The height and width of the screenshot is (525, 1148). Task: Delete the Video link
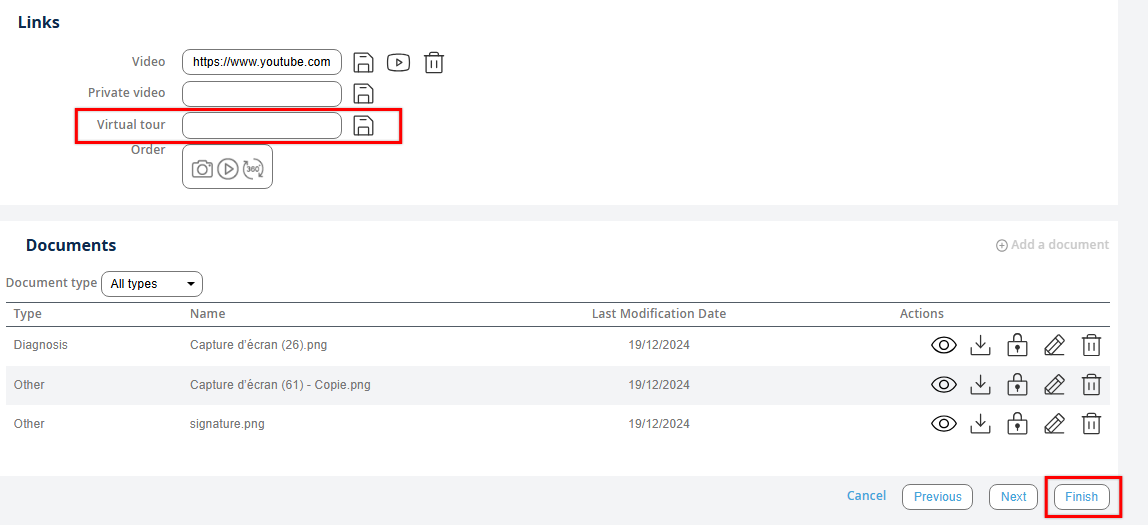click(433, 62)
